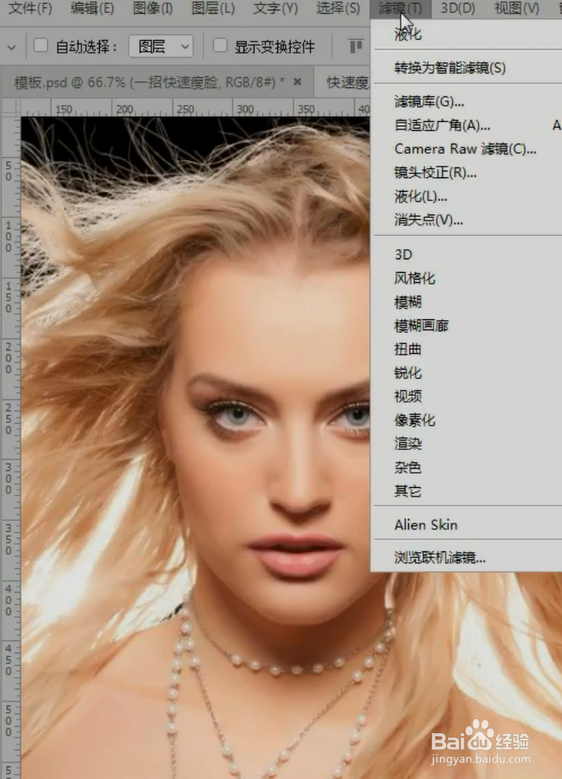This screenshot has height=779, width=562.
Task: Open the 视图(V) menu
Action: coord(516,8)
